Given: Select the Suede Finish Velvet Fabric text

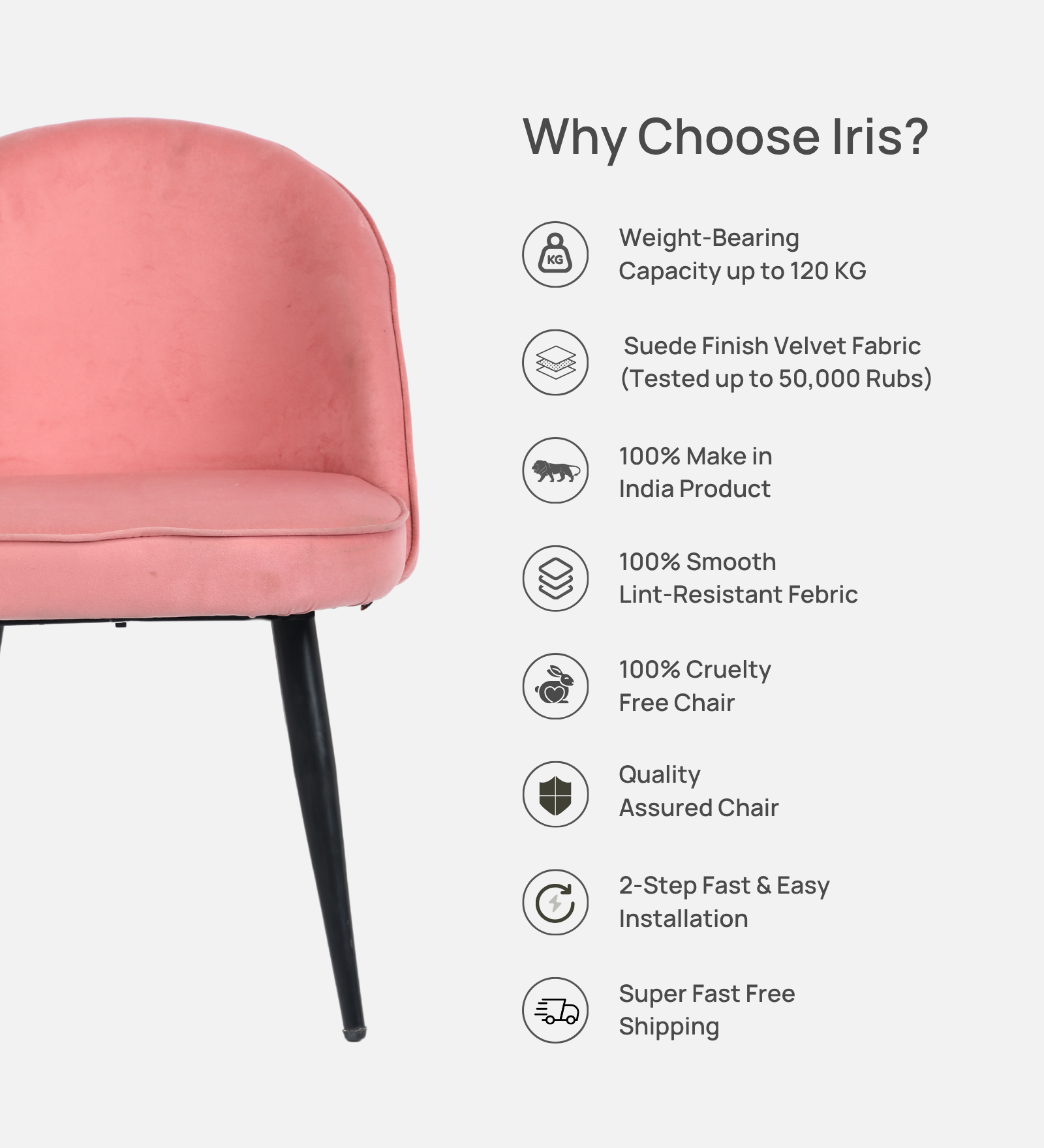Looking at the screenshot, I should click(x=772, y=346).
